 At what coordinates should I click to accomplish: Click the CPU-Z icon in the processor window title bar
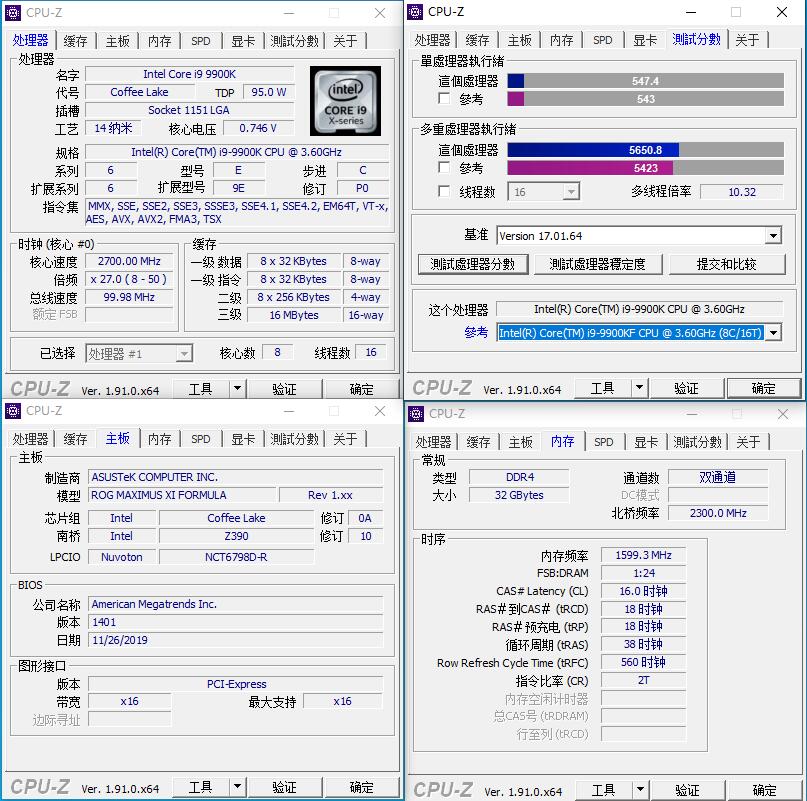(x=12, y=13)
